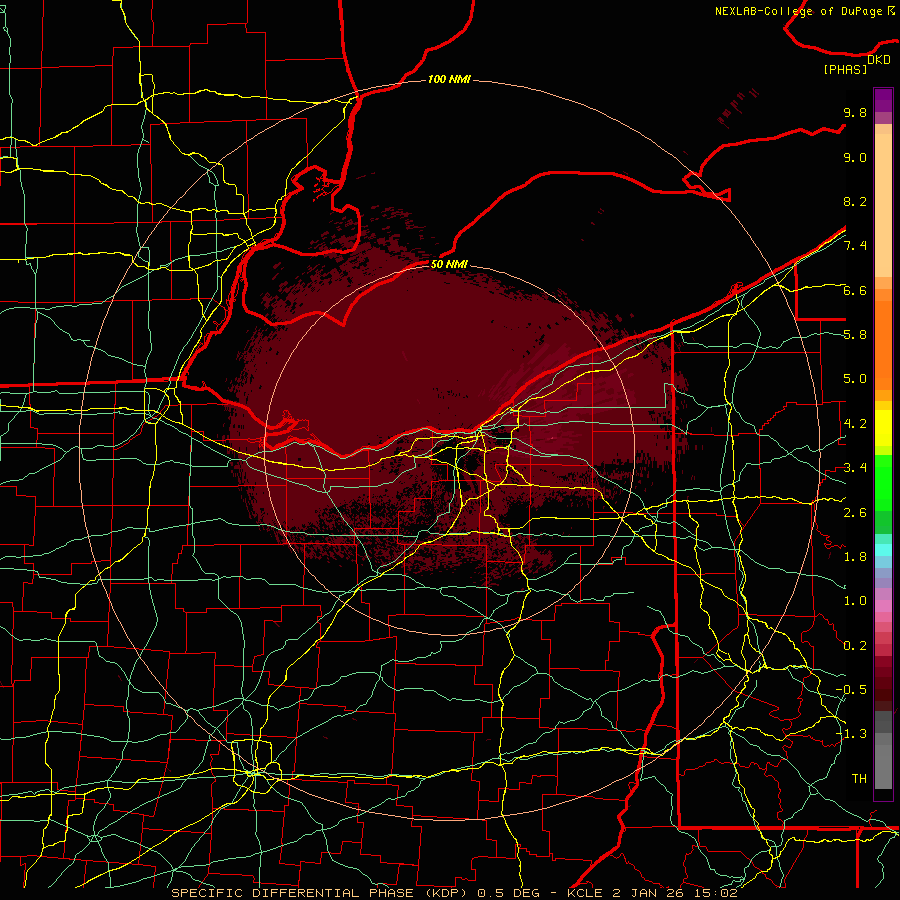Click the 2.6 value on the scale

[855, 513]
